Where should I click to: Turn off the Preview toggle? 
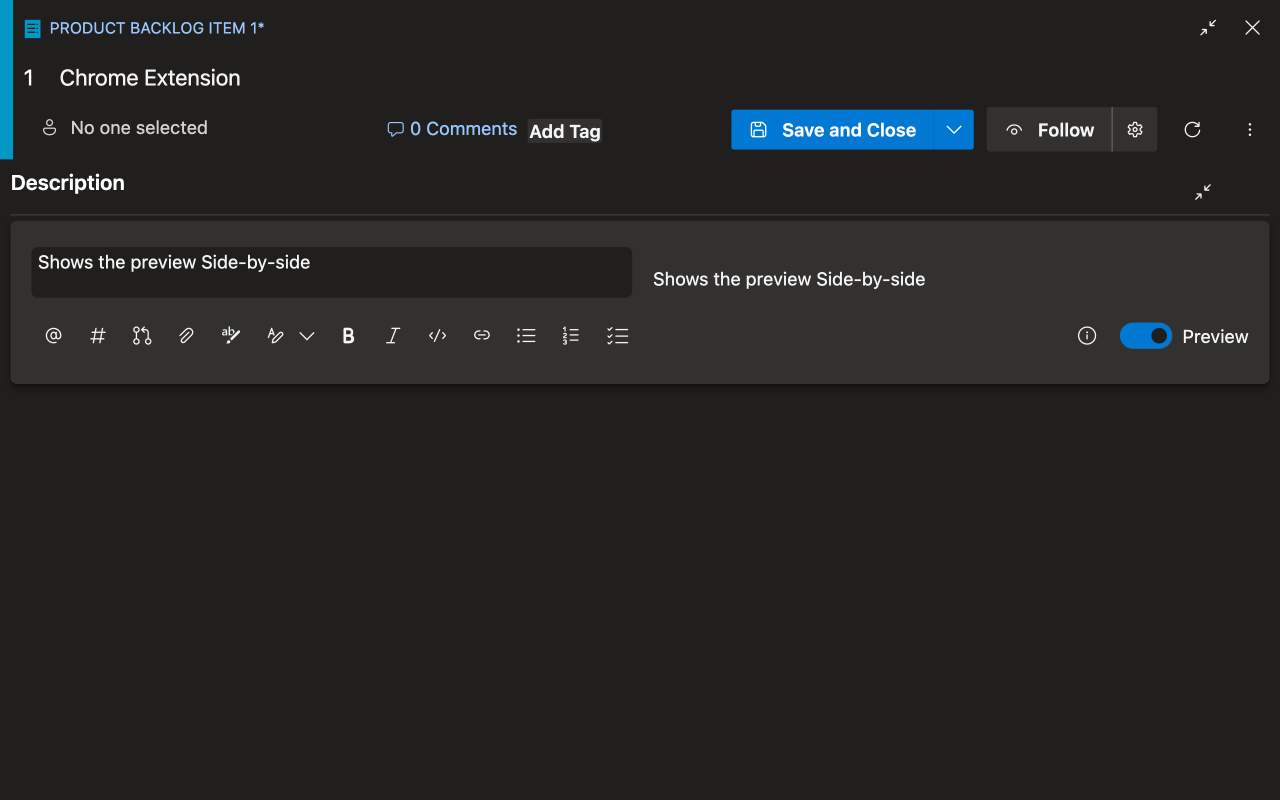(x=1145, y=336)
